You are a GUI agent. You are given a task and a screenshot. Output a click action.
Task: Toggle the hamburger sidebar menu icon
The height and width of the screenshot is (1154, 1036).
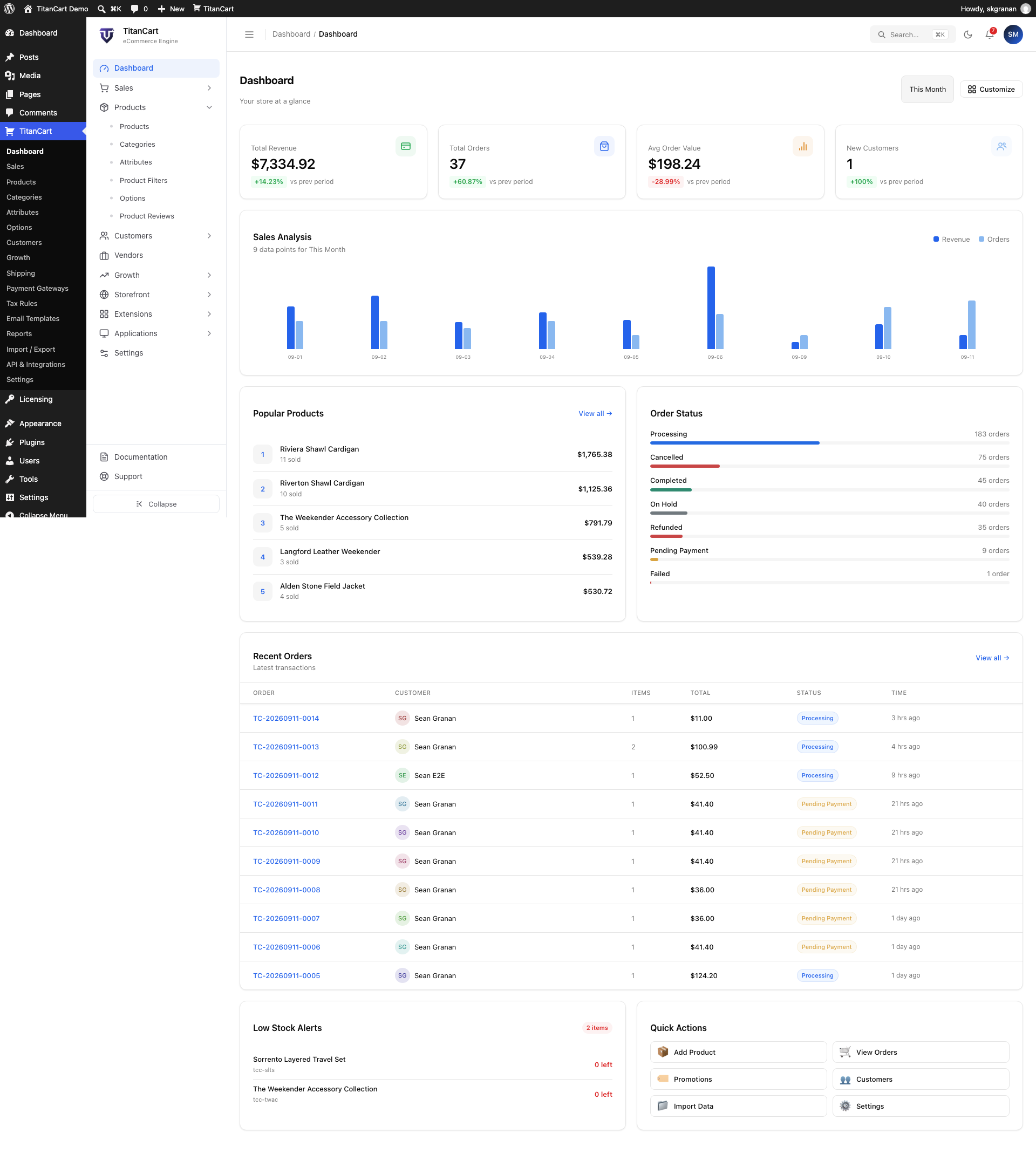(249, 34)
